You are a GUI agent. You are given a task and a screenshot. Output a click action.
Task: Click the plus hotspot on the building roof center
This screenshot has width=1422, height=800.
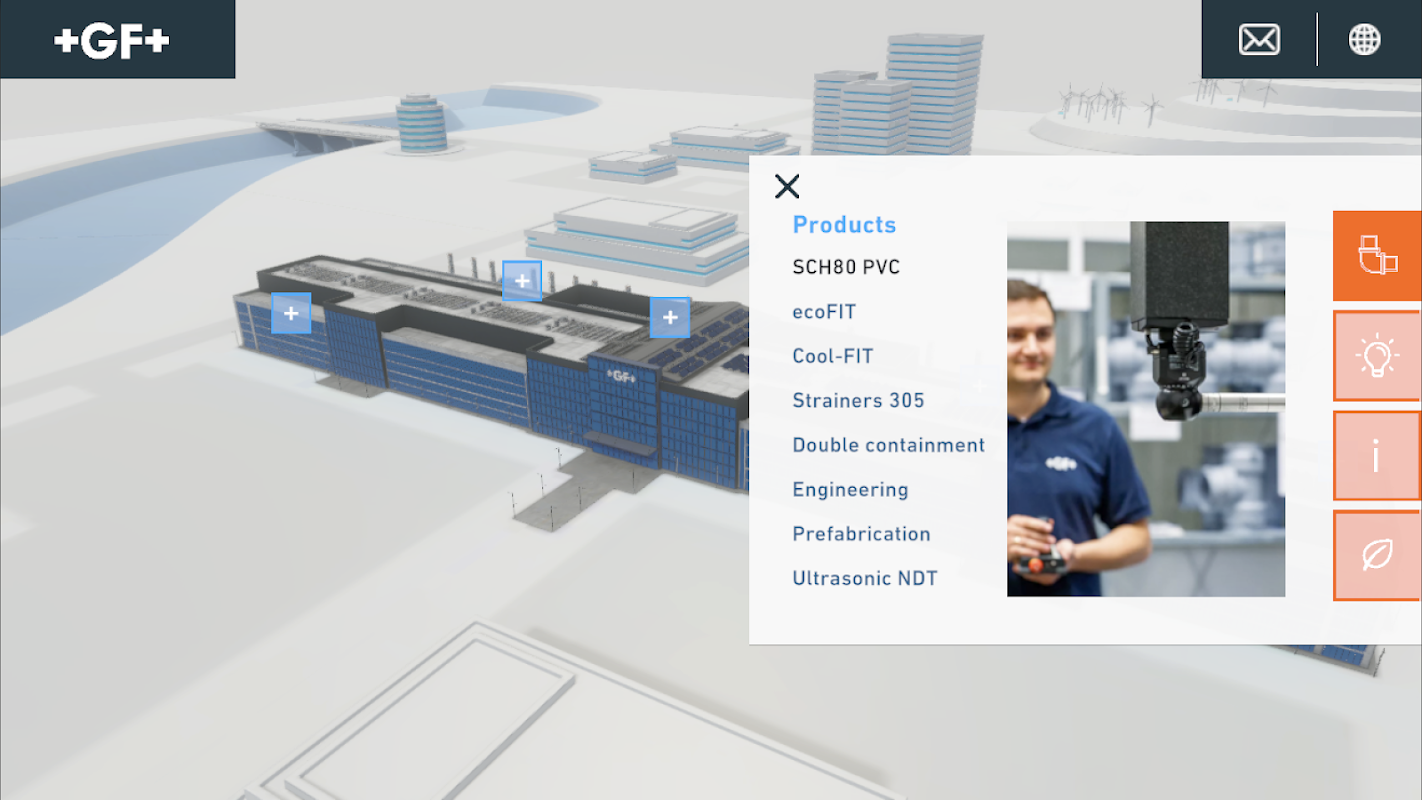pos(522,281)
